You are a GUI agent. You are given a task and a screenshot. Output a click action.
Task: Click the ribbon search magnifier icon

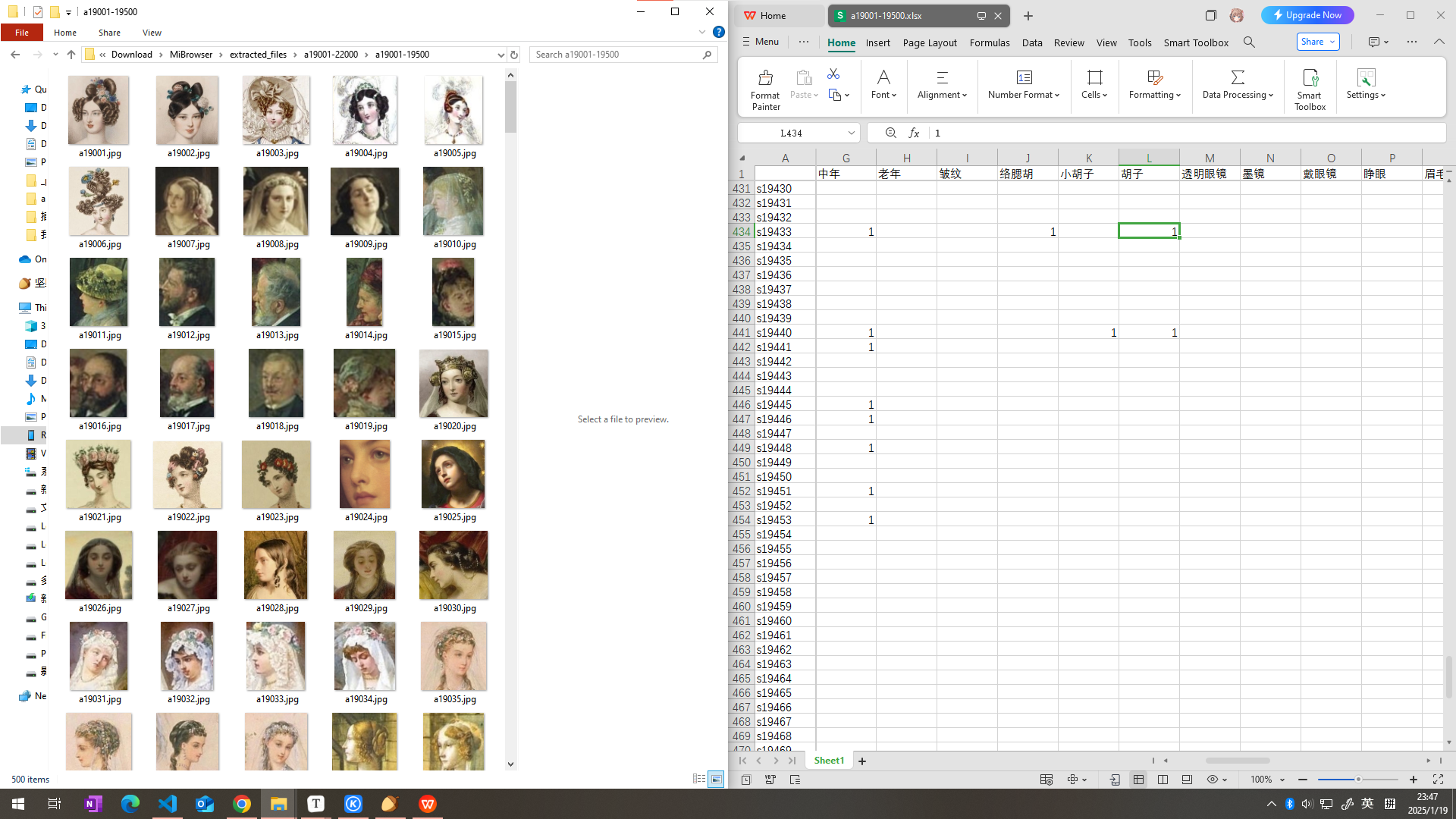(1249, 42)
